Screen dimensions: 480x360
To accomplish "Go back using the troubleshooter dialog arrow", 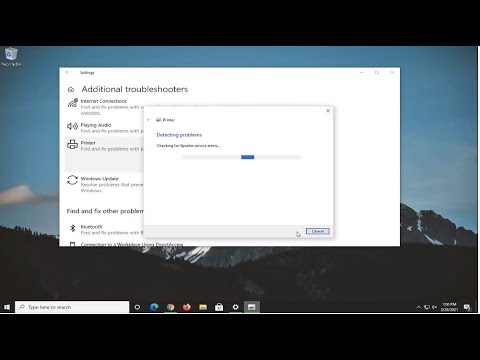I will [x=149, y=120].
